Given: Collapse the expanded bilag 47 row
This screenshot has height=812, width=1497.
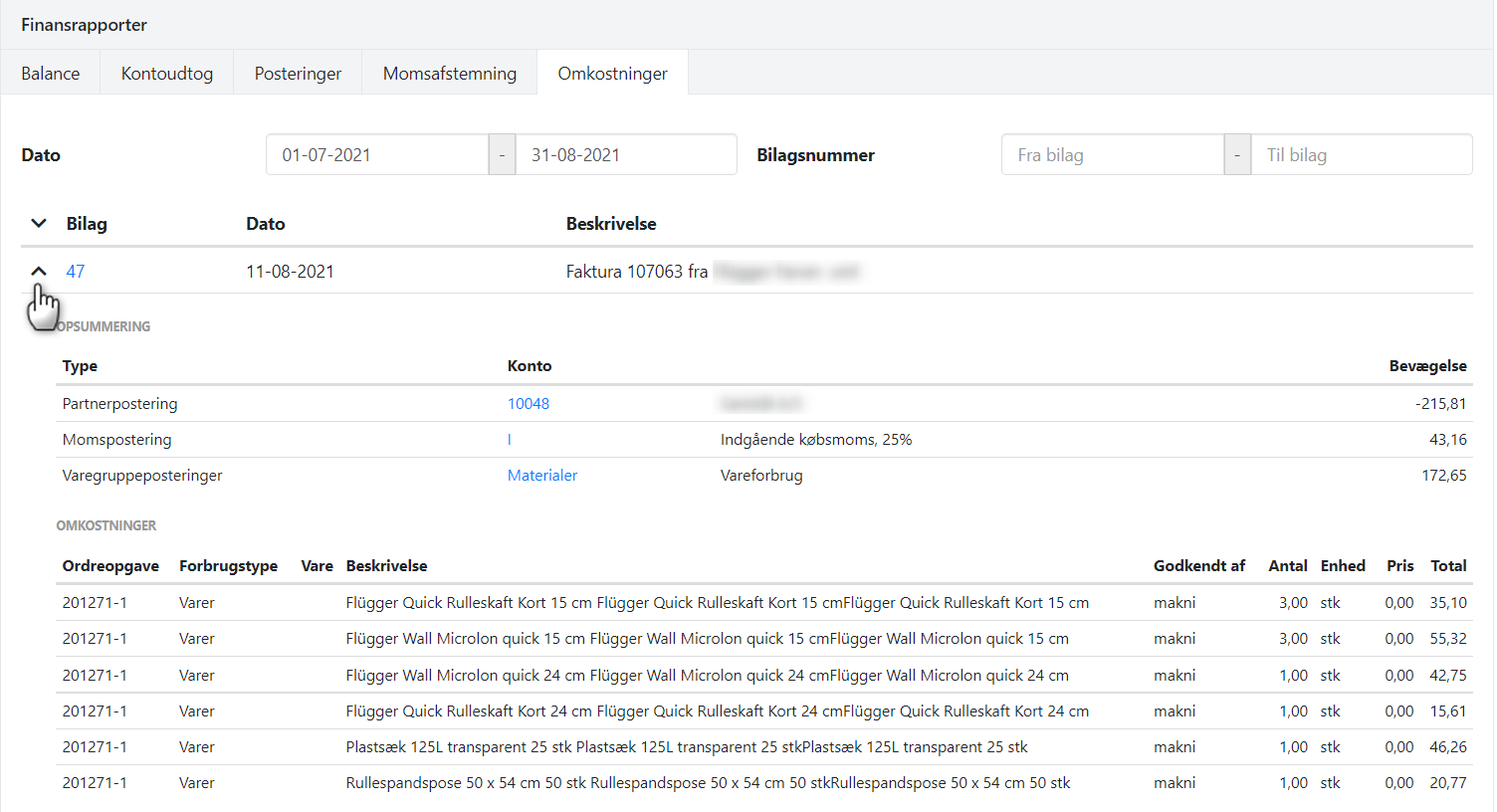Looking at the screenshot, I should point(39,271).
